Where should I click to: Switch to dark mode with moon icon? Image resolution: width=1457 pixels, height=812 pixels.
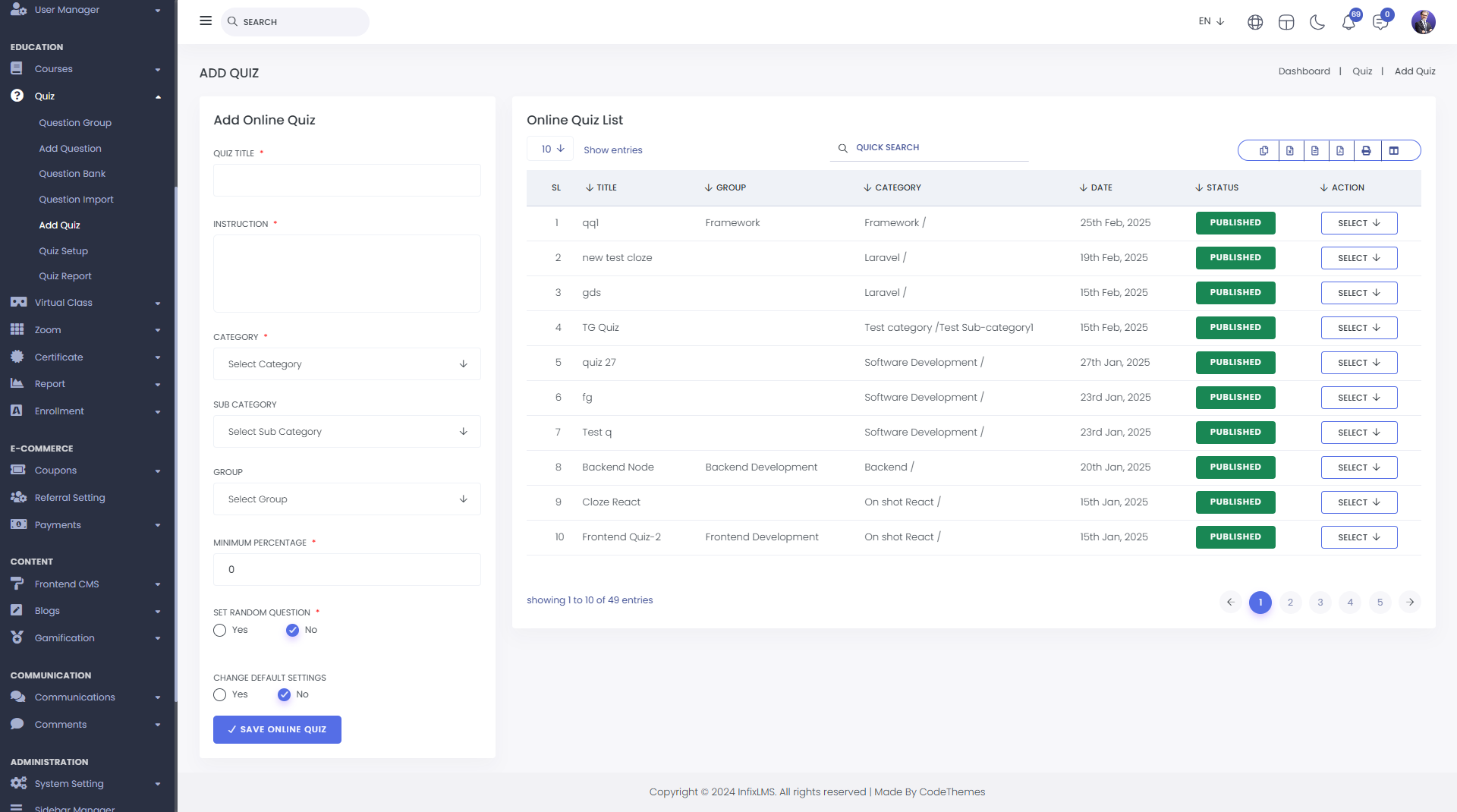pyautogui.click(x=1317, y=22)
